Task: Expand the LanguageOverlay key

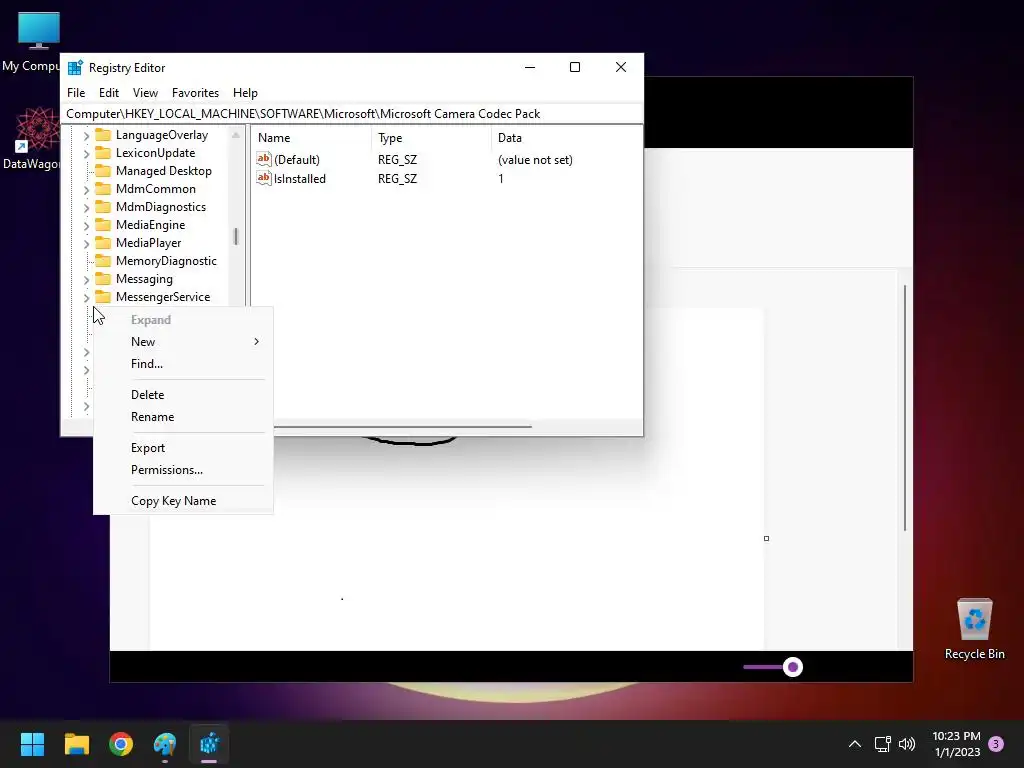Action: point(86,136)
